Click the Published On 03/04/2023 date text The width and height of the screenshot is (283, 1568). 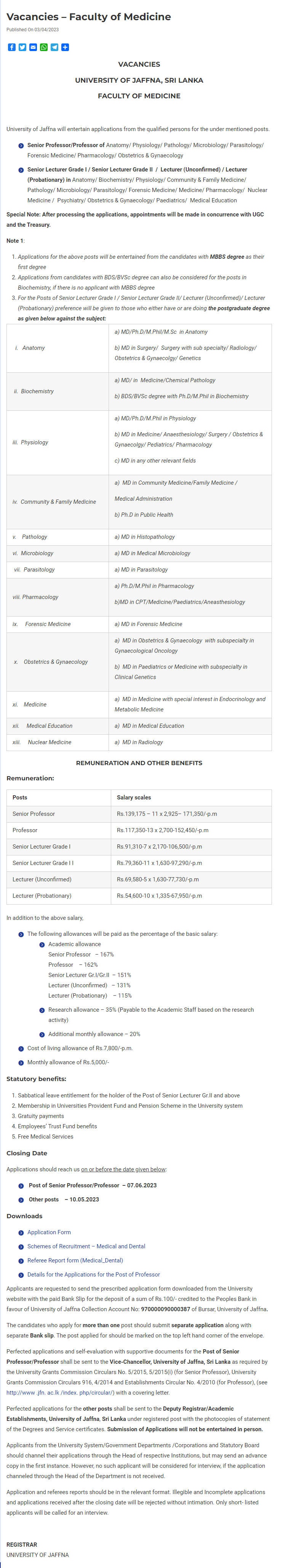click(32, 30)
